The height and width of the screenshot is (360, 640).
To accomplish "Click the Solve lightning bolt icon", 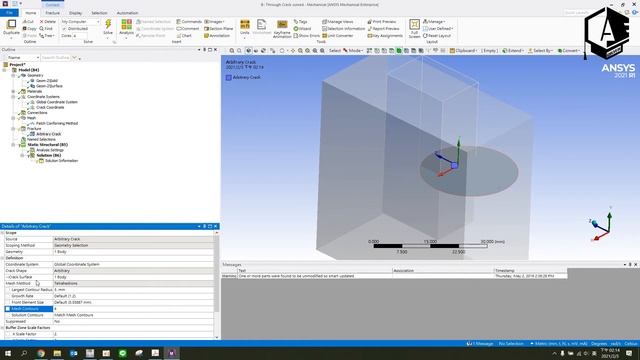I will pyautogui.click(x=108, y=24).
